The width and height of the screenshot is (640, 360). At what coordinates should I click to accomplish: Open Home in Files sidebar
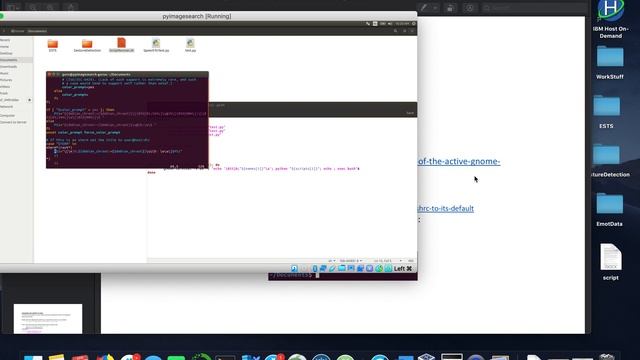pyautogui.click(x=4, y=47)
